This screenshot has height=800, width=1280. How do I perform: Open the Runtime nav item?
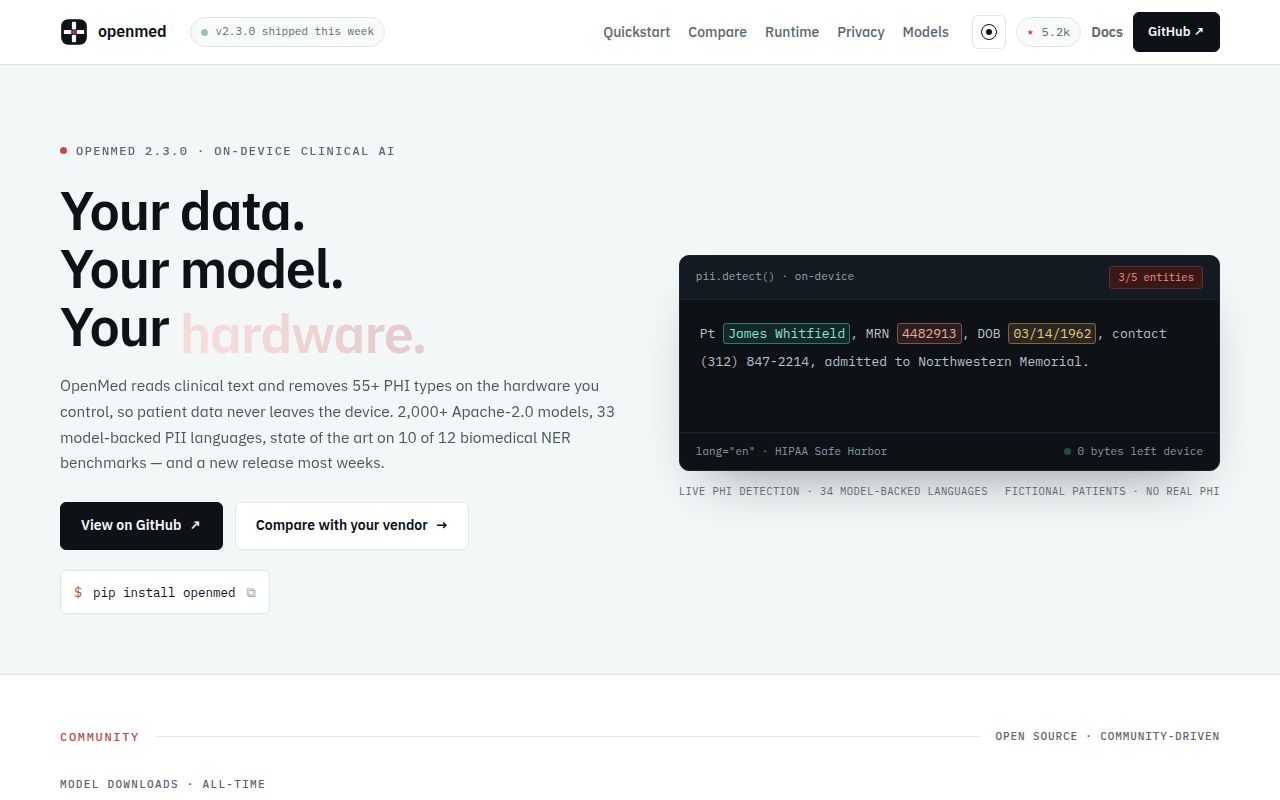coord(792,32)
